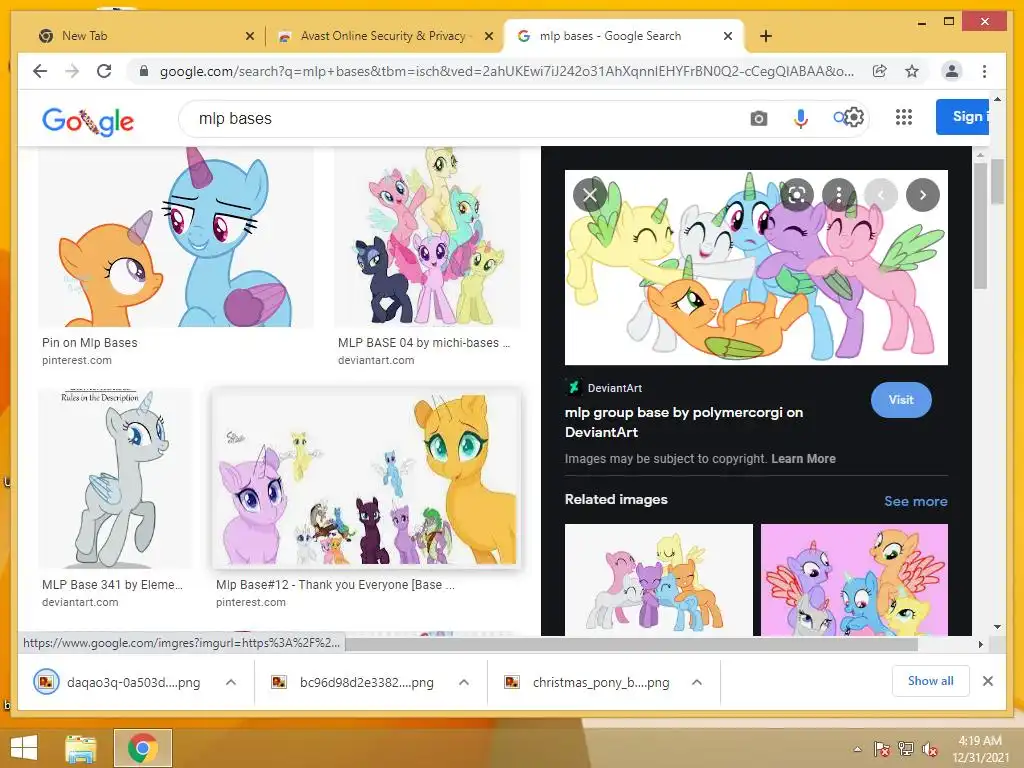1024x768 pixels.
Task: Search inside image with Lens icon
Action: (797, 195)
